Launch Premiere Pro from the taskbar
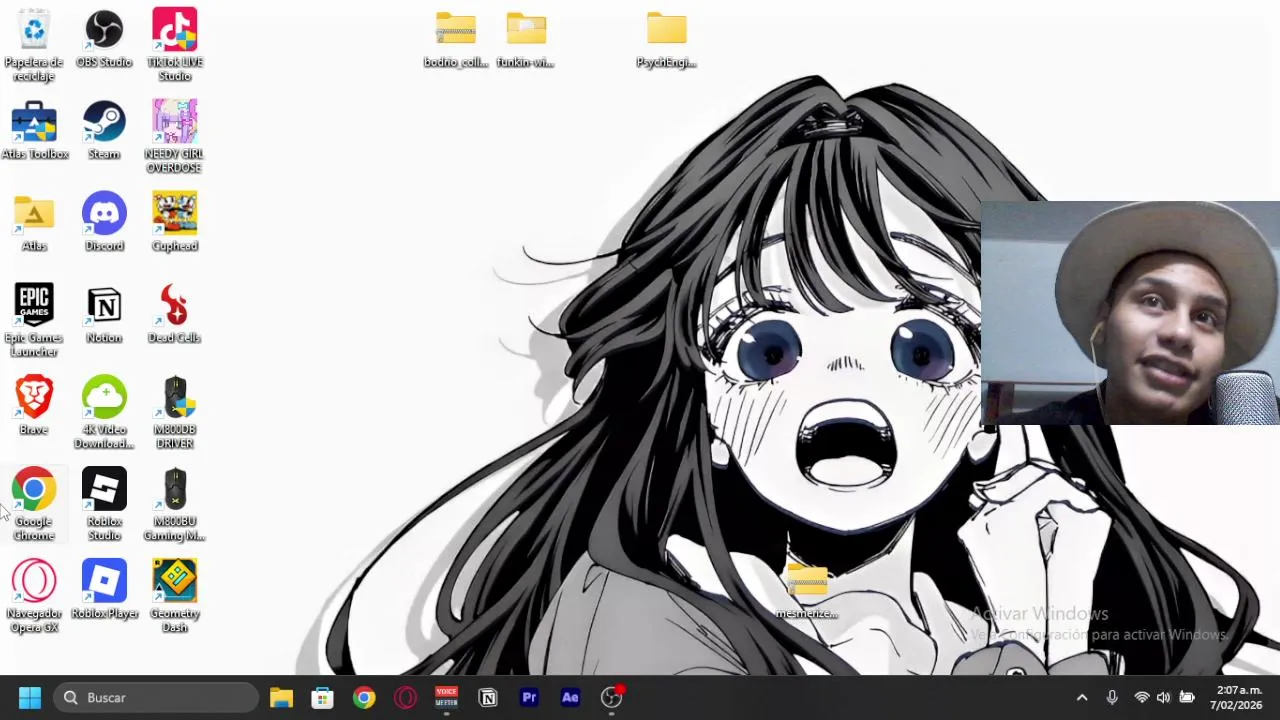The image size is (1280, 720). coord(529,697)
